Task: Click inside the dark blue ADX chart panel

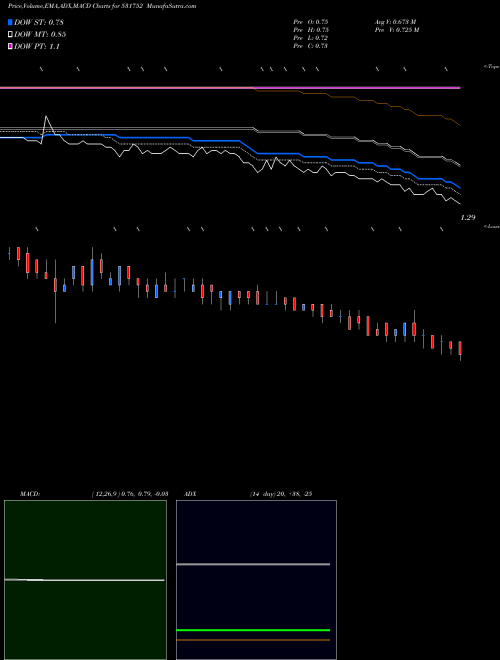Action: (256, 580)
